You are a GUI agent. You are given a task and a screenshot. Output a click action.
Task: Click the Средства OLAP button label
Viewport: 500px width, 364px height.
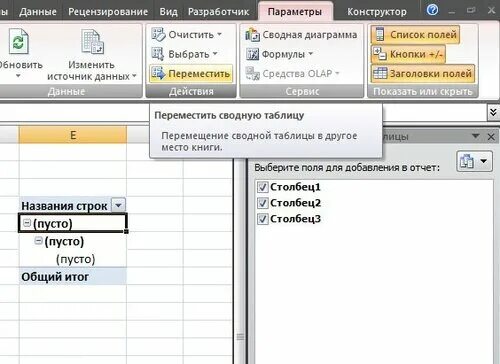click(297, 73)
